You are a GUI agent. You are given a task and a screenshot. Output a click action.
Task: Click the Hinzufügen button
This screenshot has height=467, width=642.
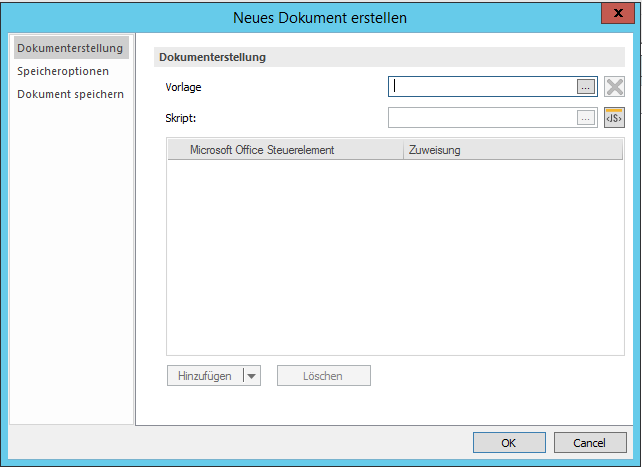coord(205,376)
